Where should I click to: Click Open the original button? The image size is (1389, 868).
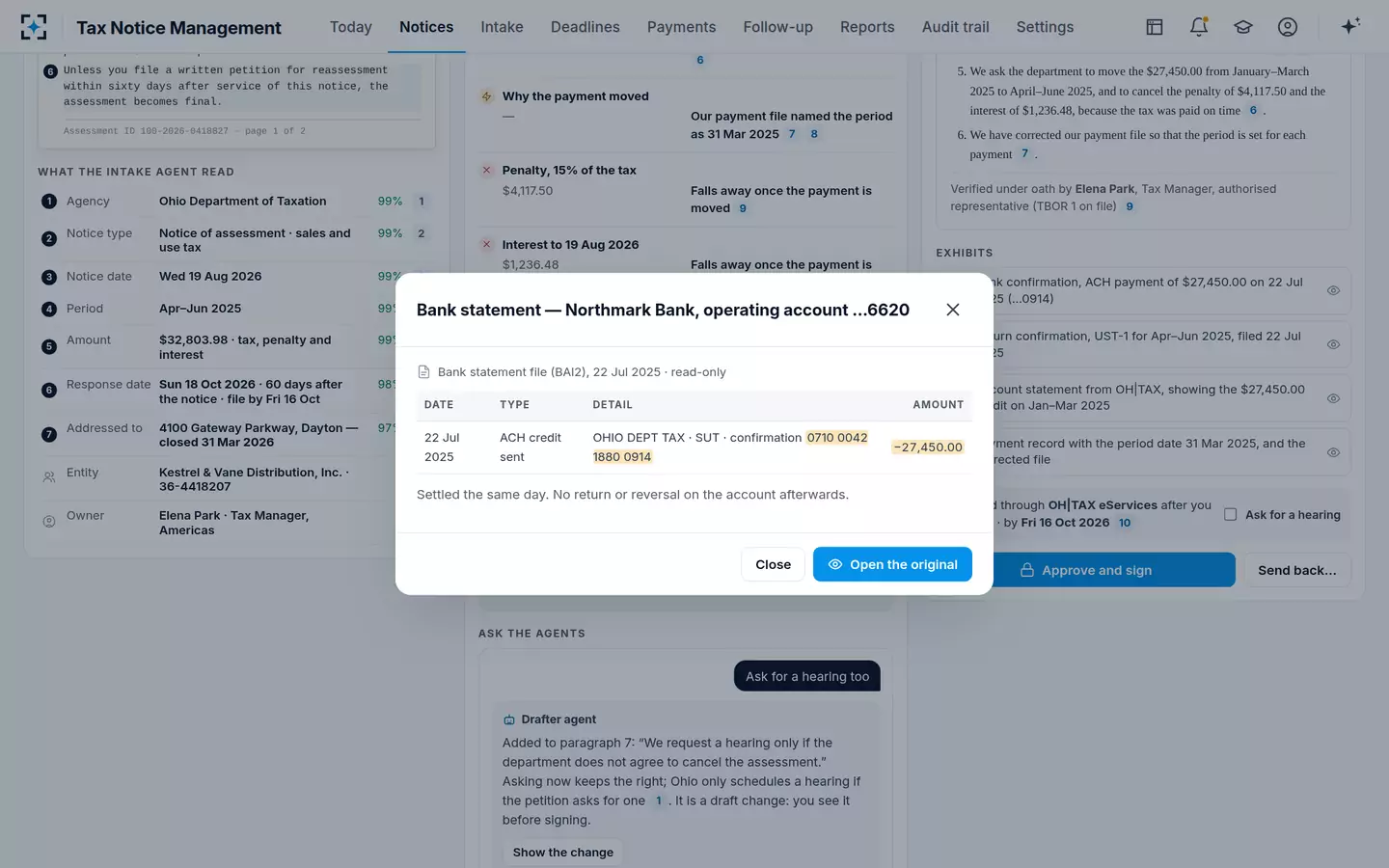[x=892, y=564]
